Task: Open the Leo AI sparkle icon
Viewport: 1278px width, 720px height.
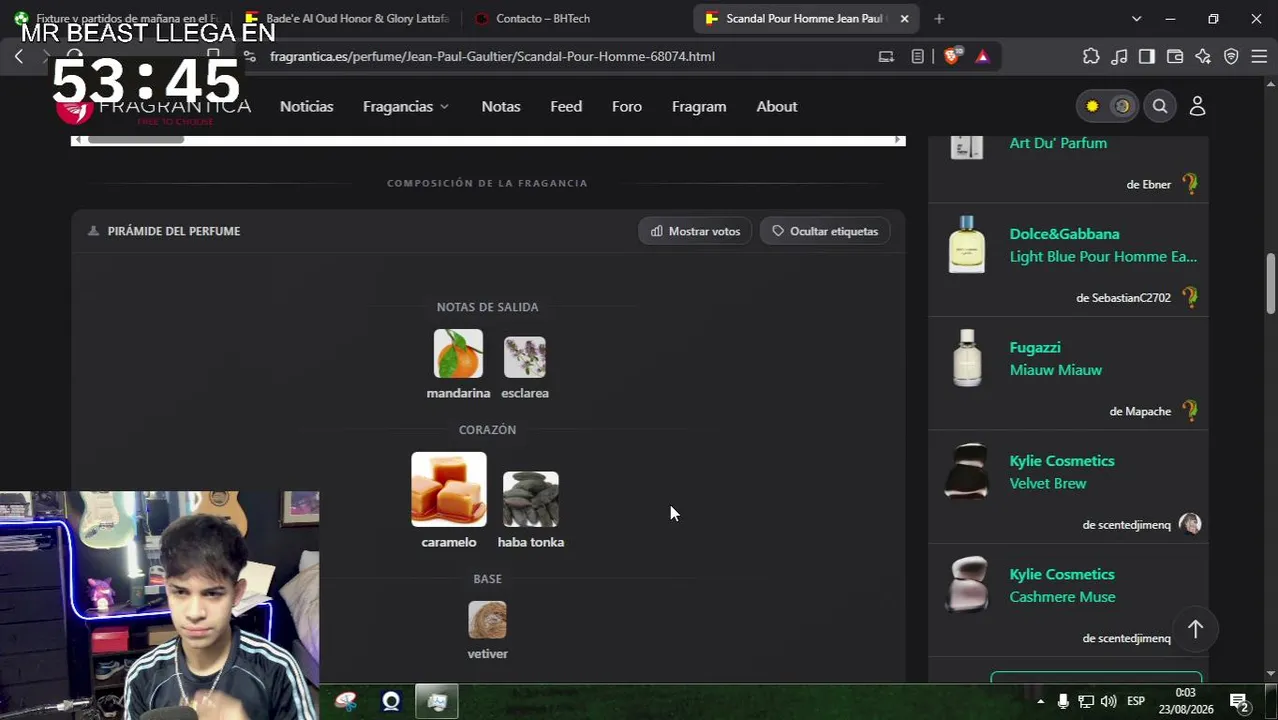Action: pos(1203,56)
